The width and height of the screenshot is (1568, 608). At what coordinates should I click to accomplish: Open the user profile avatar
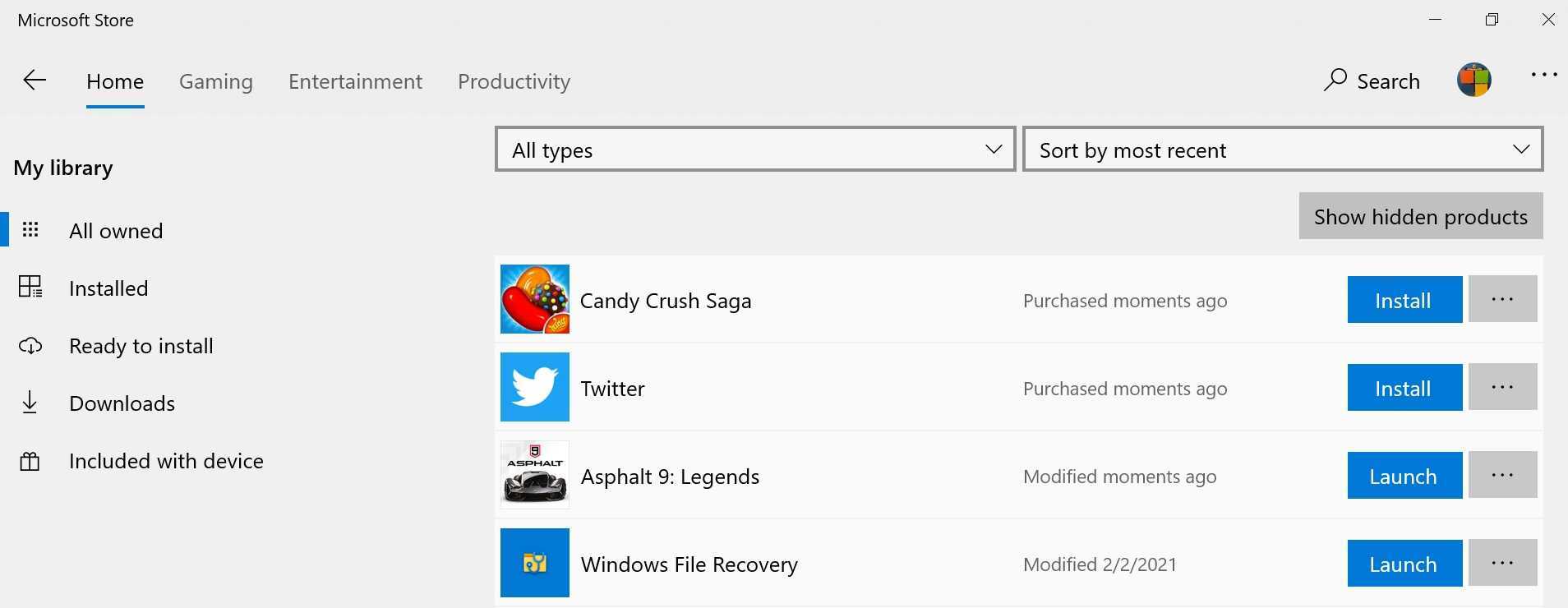(x=1474, y=80)
